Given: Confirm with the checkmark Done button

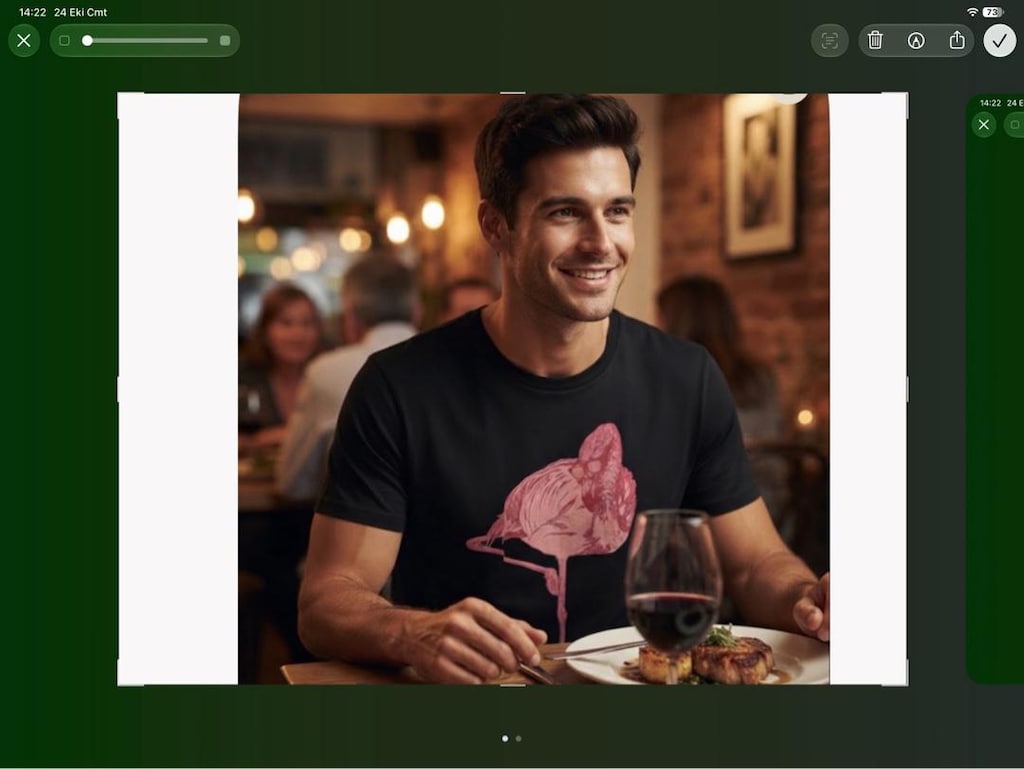Looking at the screenshot, I should (x=1000, y=40).
